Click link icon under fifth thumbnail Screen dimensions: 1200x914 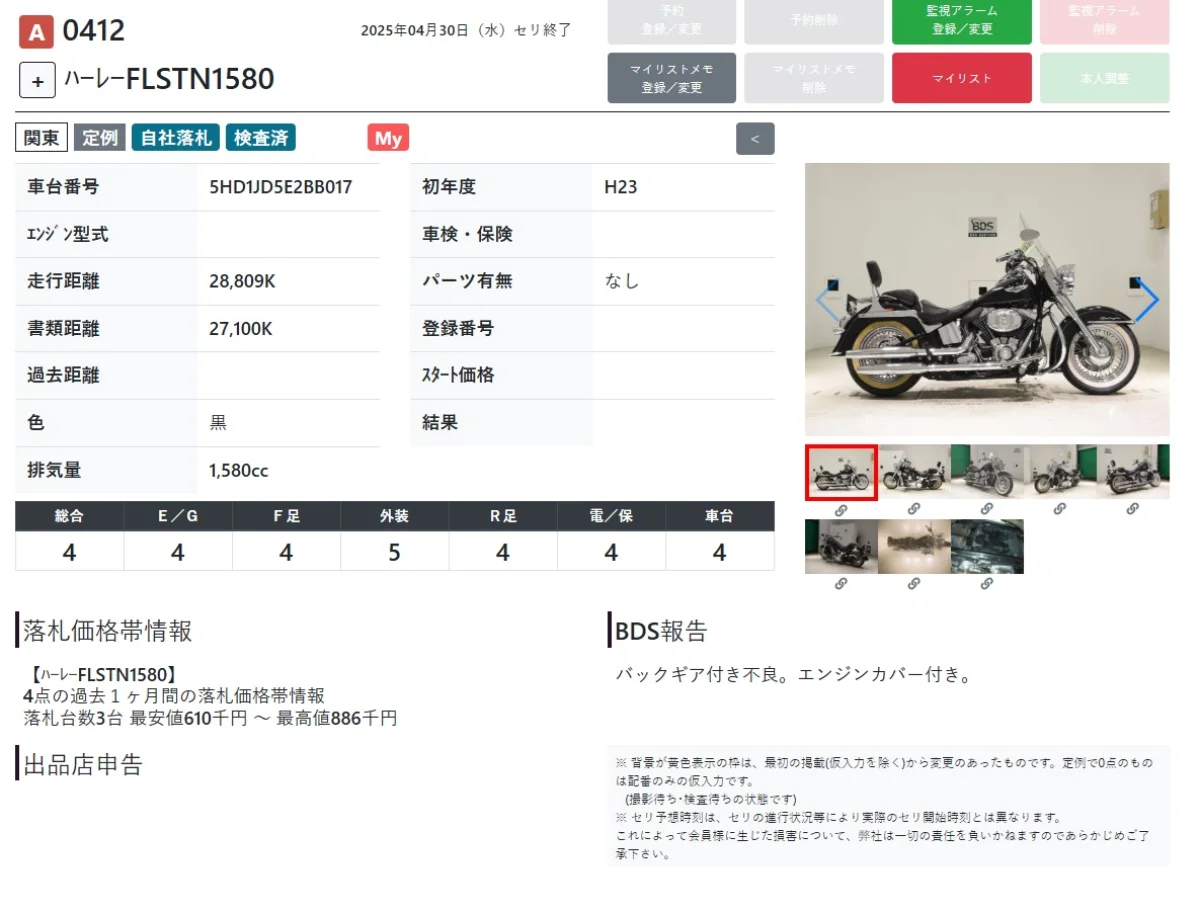coord(1133,509)
